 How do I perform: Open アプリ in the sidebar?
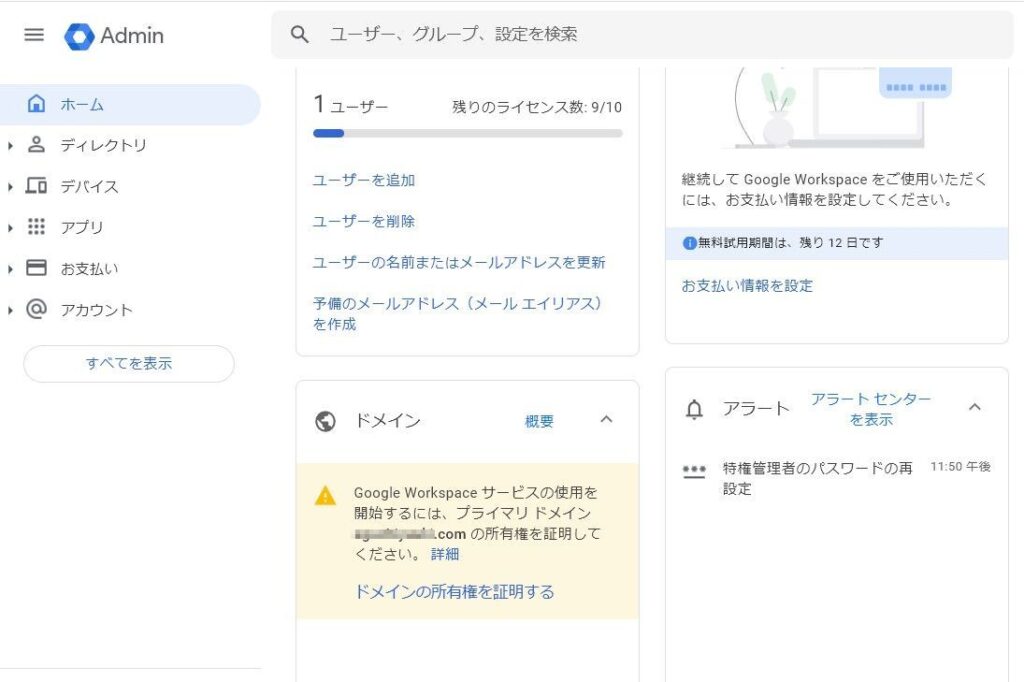(x=82, y=227)
